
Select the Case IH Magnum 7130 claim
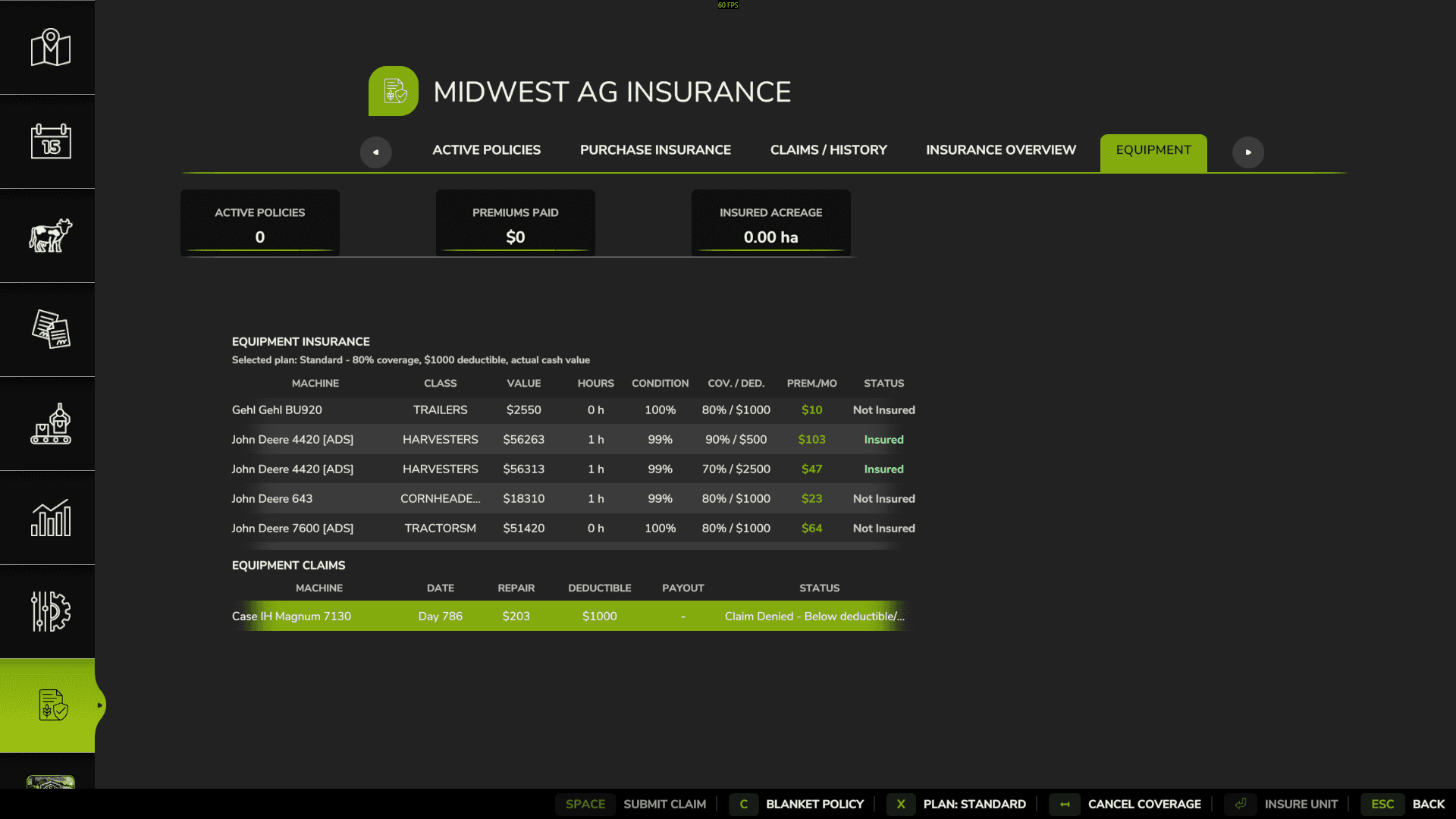coord(573,616)
